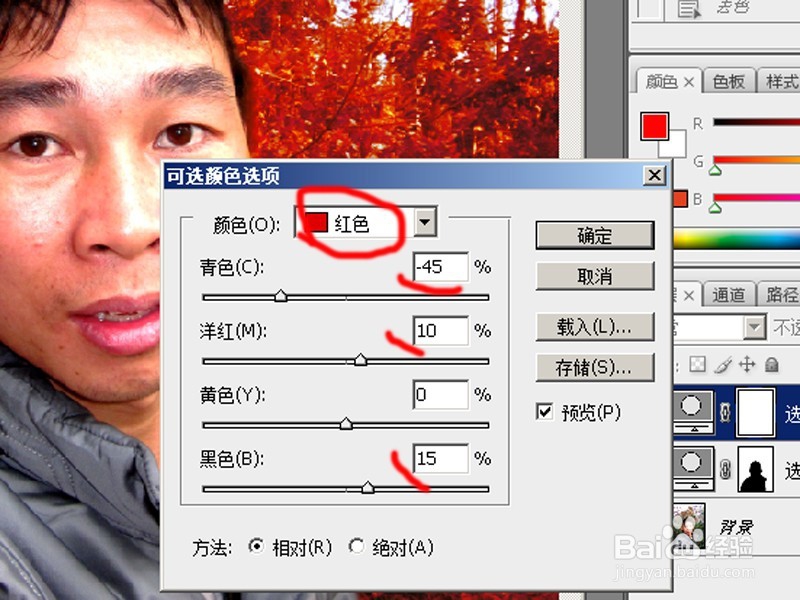
Task: Click inside the 青色(C) value field showing -45
Action: [440, 267]
